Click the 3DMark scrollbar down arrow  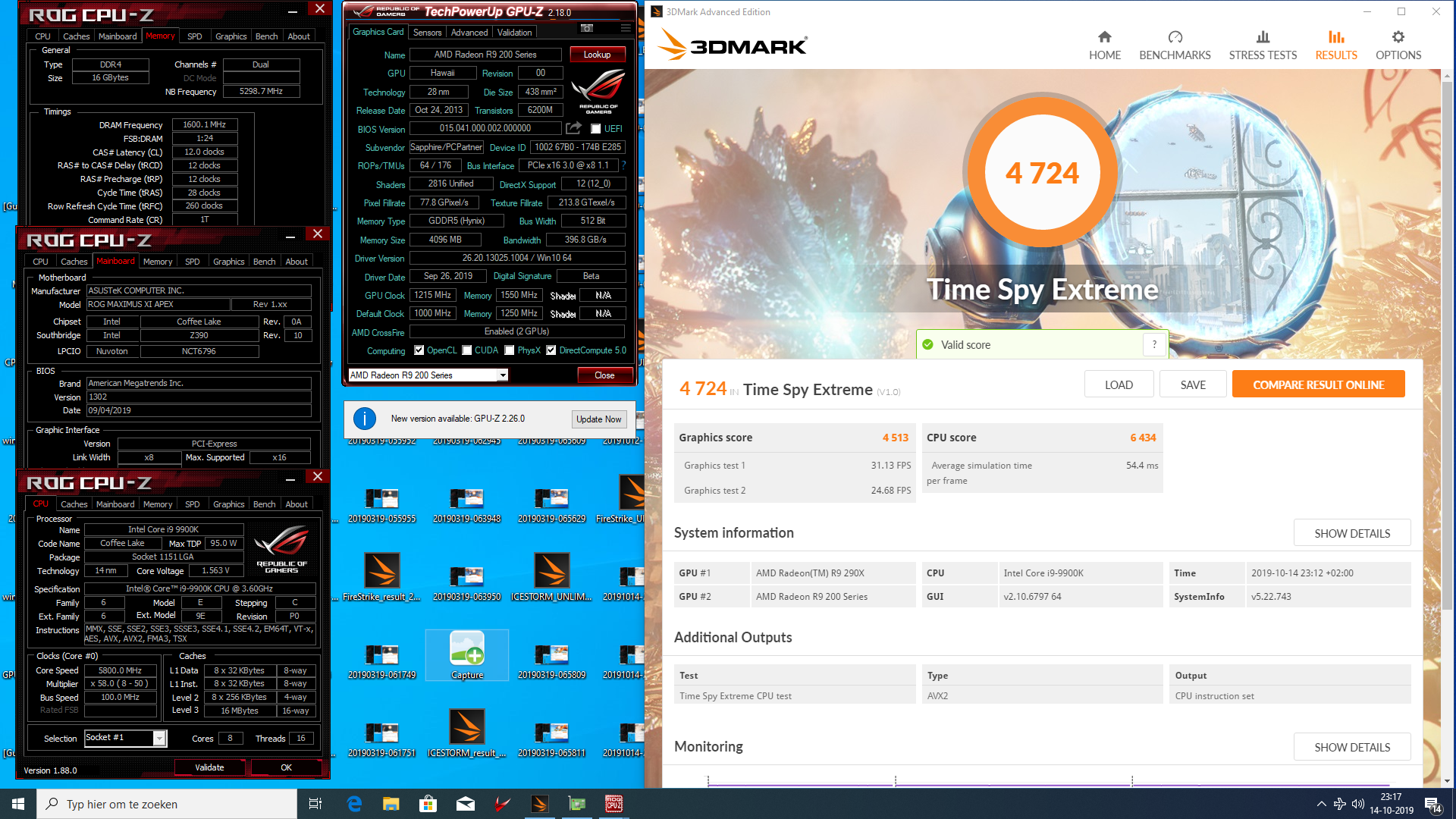1447,781
